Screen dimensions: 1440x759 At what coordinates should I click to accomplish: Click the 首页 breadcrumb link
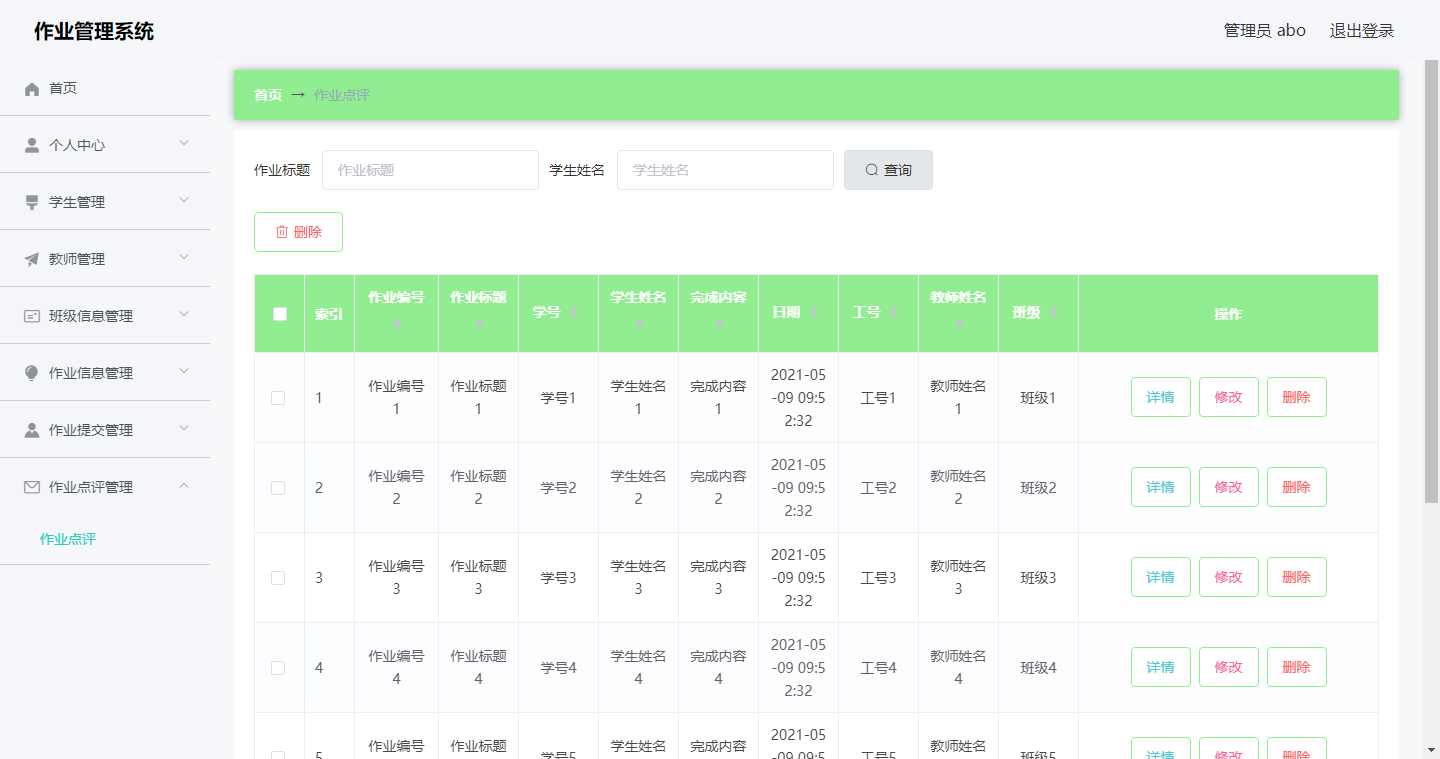(268, 95)
